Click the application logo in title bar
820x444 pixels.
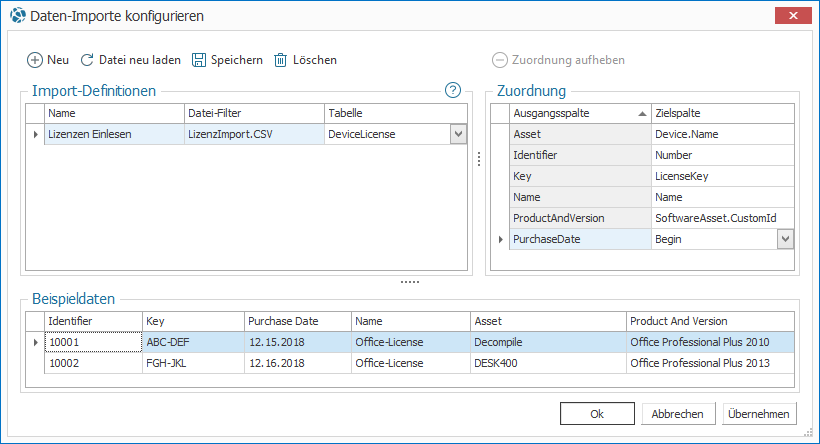(x=16, y=16)
